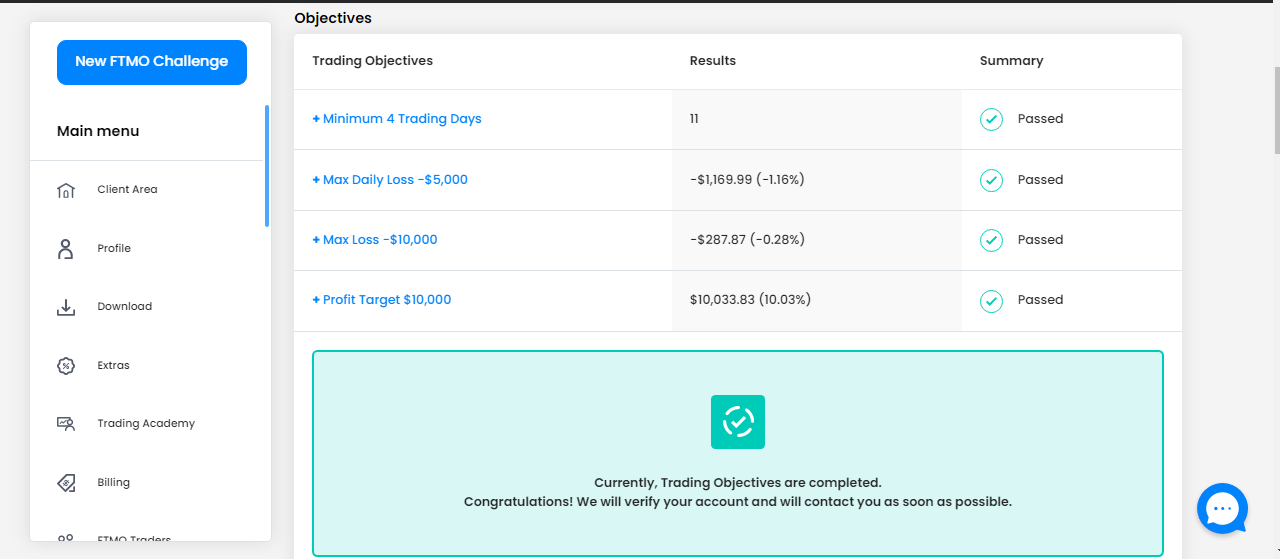Click the Passed checkmark for Minimum 4 Trading Days

pos(991,119)
